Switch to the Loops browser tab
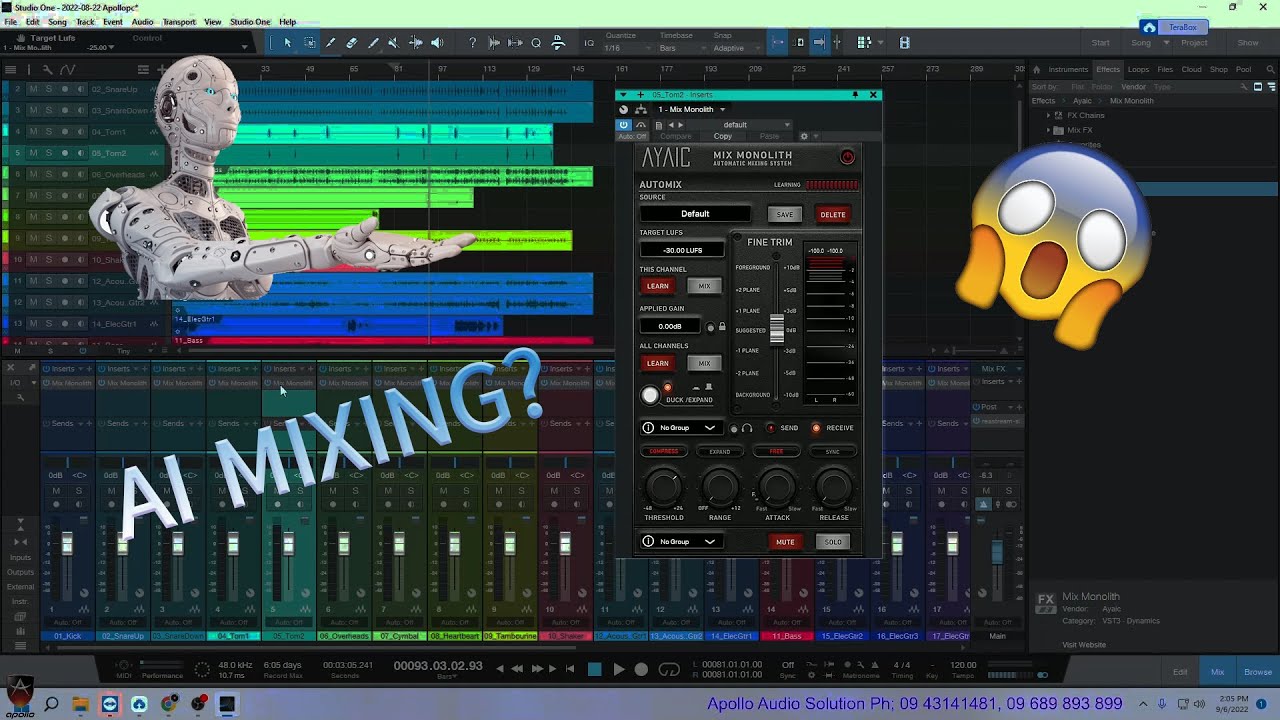 coord(1138,69)
